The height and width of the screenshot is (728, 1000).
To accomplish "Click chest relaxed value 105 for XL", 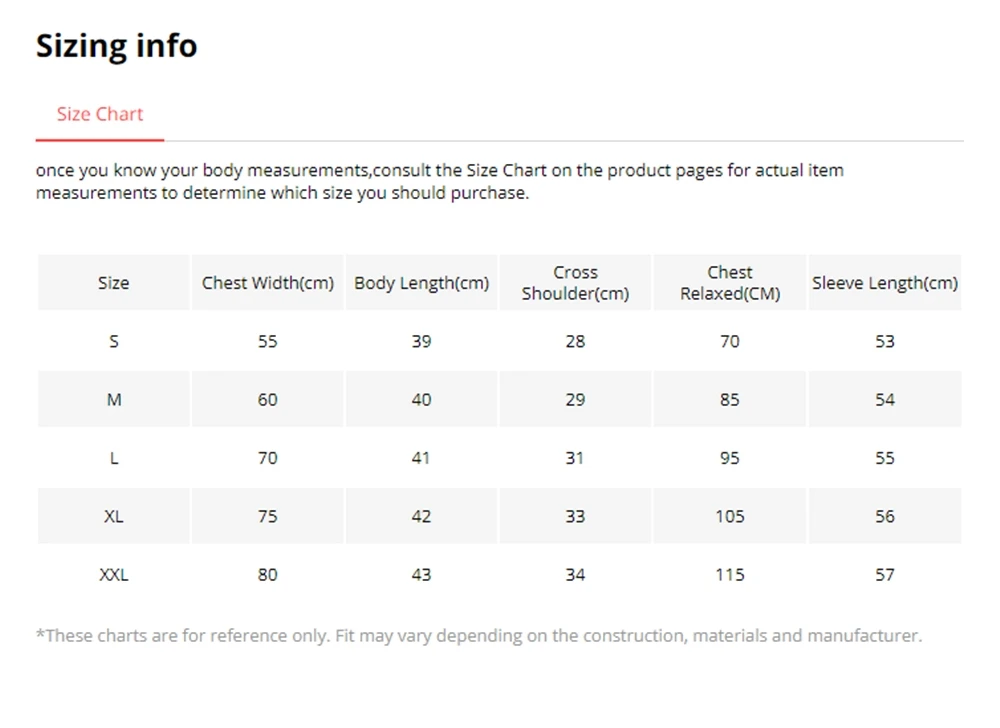I will pyautogui.click(x=730, y=516).
